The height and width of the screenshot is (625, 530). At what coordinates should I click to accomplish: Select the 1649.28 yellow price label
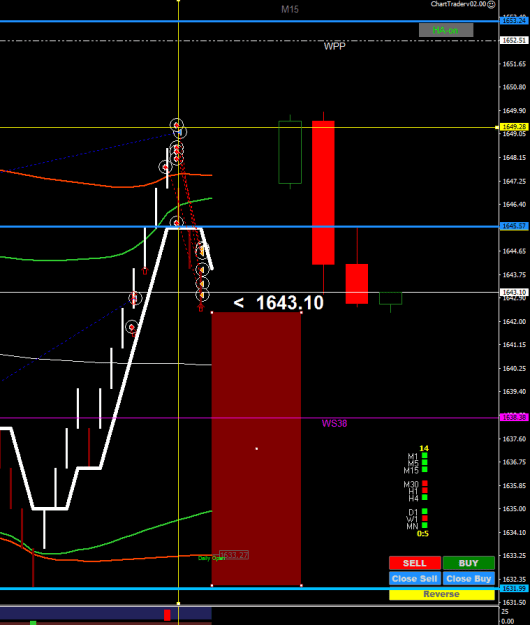[514, 127]
